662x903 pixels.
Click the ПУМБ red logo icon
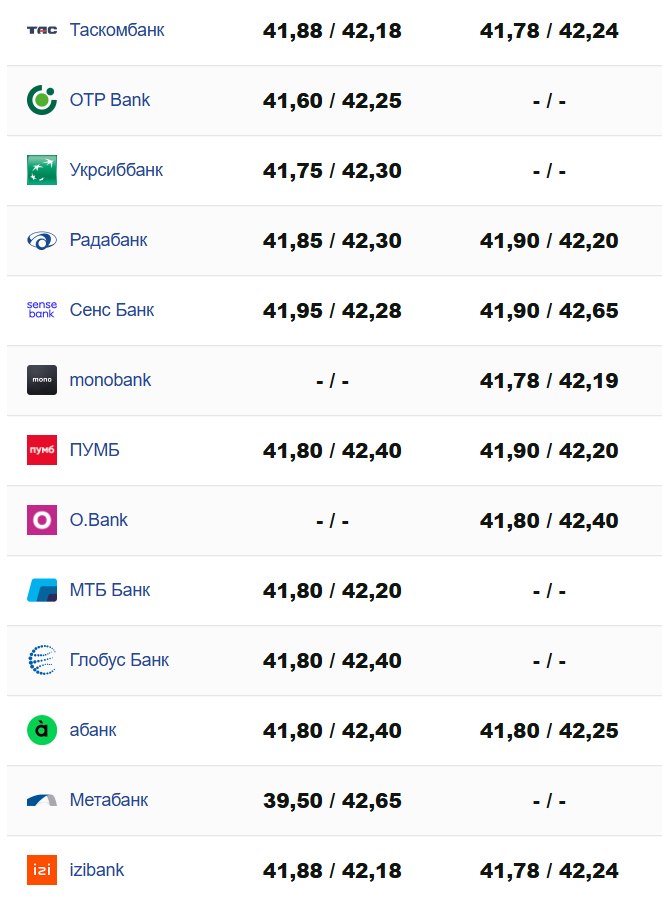(x=42, y=450)
